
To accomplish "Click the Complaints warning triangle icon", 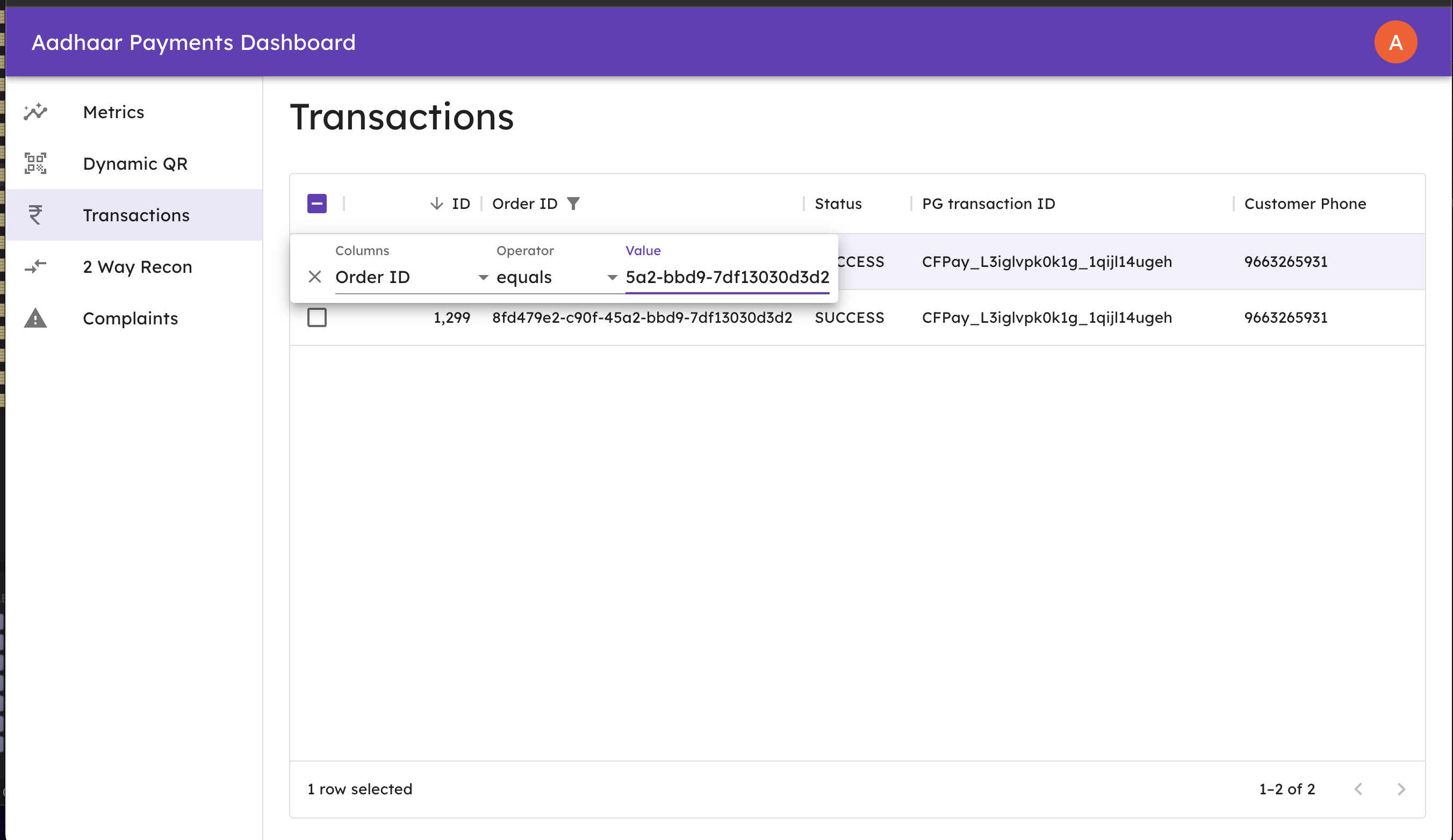I will (x=35, y=318).
